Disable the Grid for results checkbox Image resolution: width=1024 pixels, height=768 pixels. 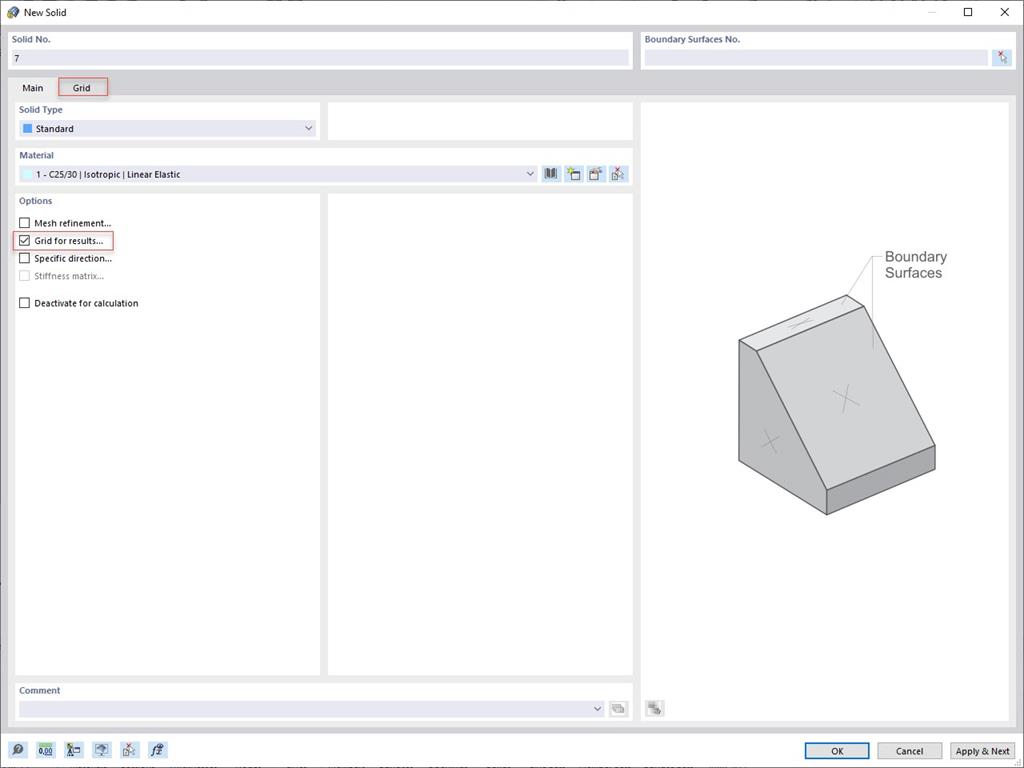(24, 240)
